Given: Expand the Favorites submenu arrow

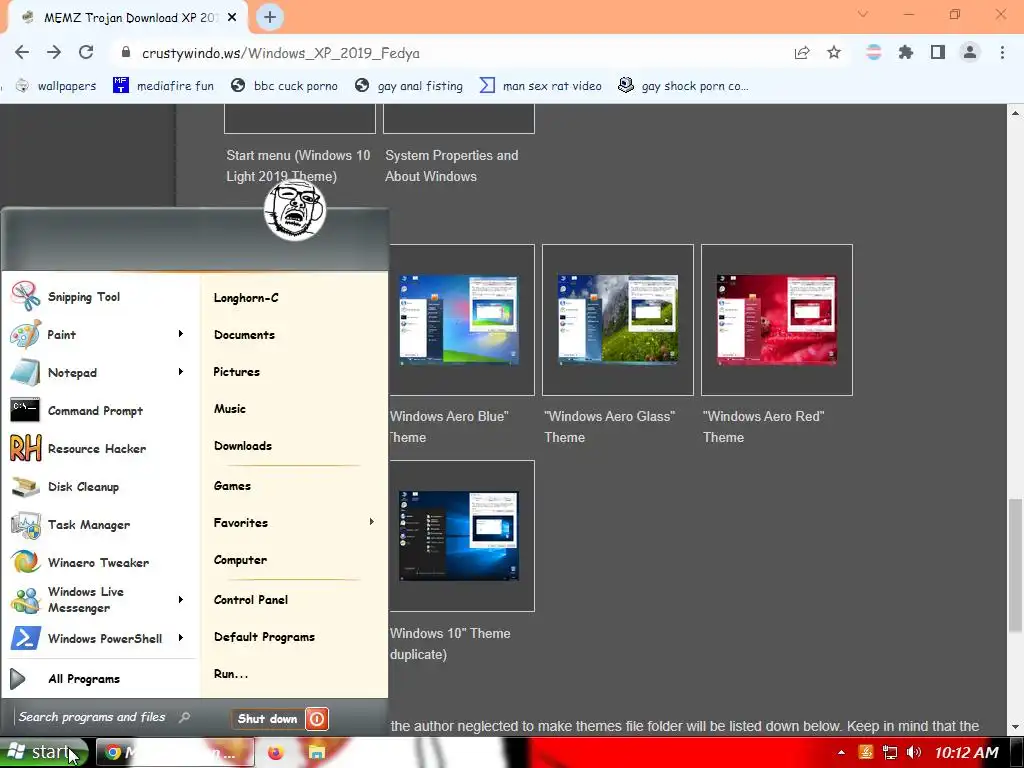Looking at the screenshot, I should (372, 522).
